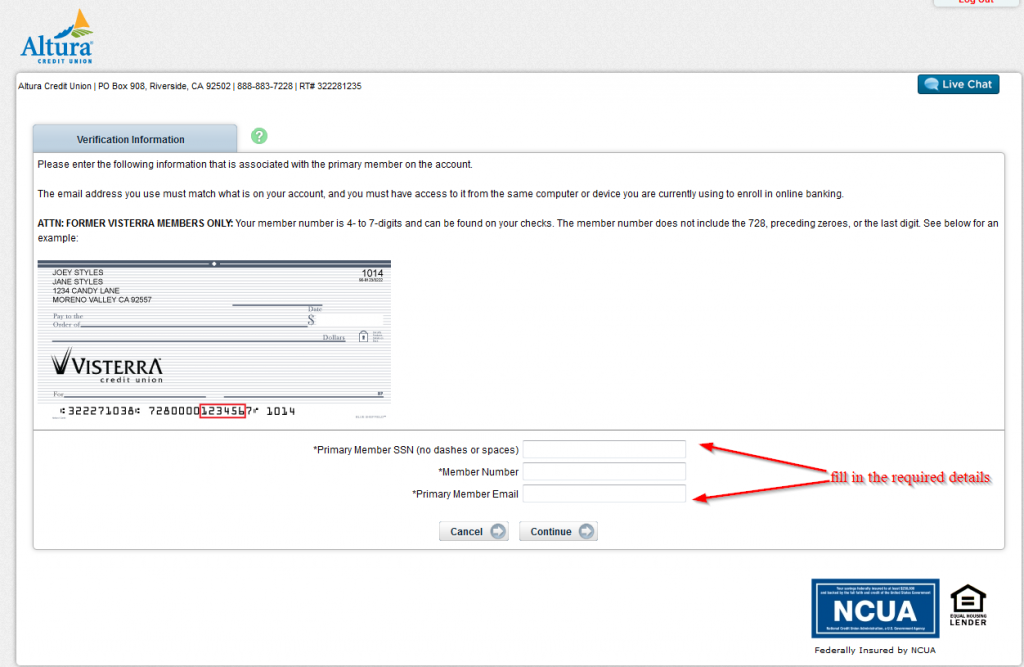Select the Verification Information tab

click(x=131, y=140)
